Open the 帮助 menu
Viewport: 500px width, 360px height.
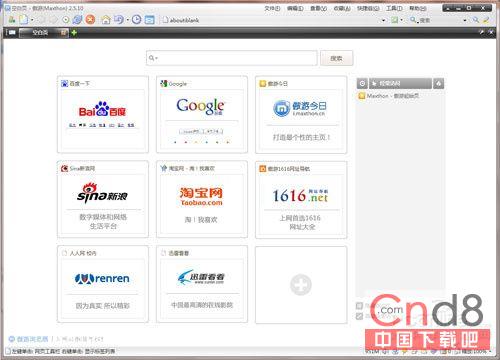pos(418,8)
